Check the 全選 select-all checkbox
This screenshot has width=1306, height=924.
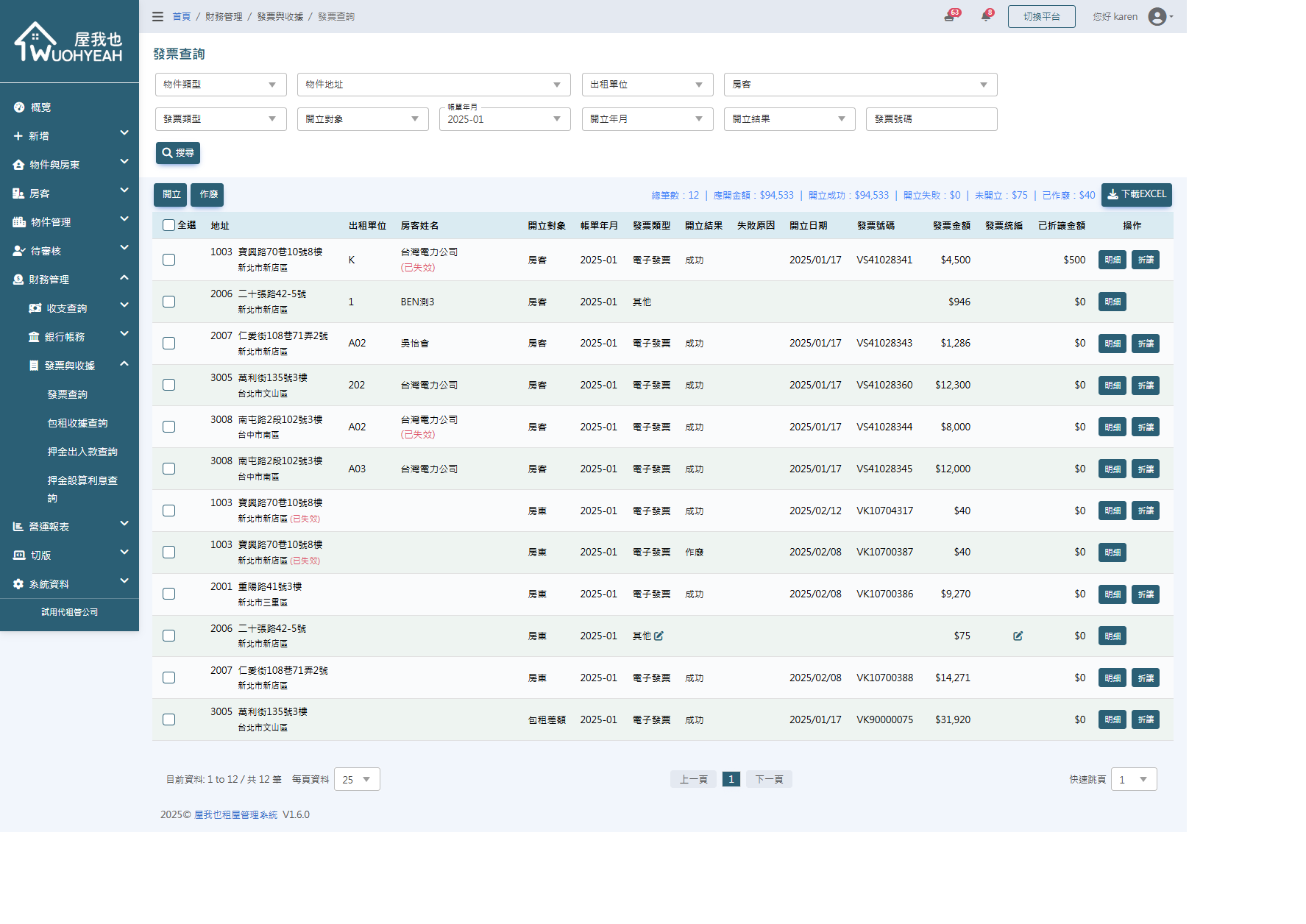169,225
